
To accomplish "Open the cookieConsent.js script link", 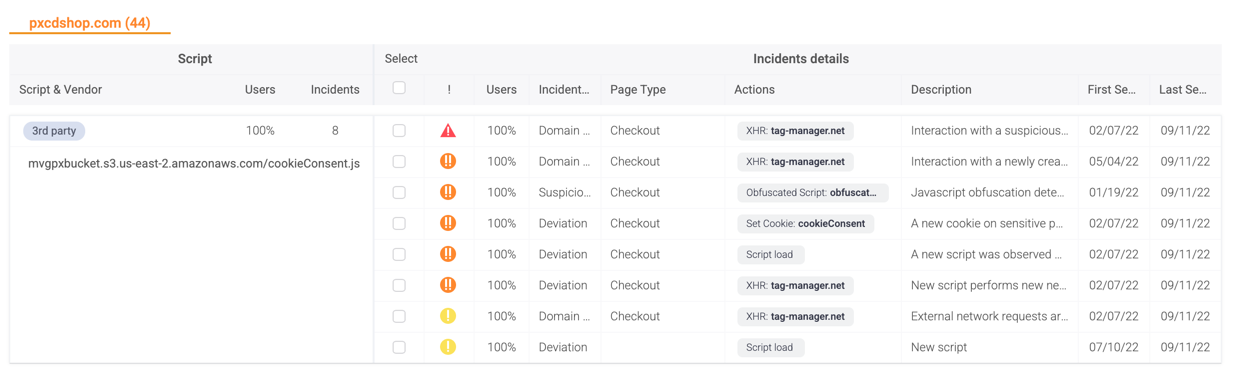I will coord(194,163).
